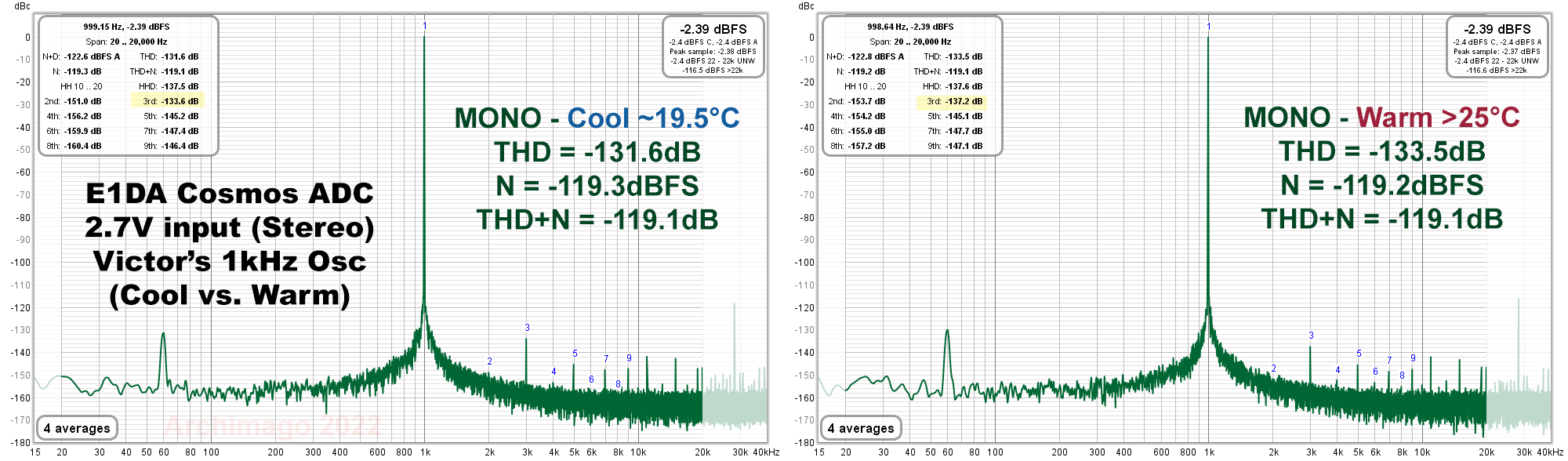Click the '998.64 Hz, -2.39 dBFS' fundamental readout
The height and width of the screenshot is (461, 1568).
tap(910, 27)
